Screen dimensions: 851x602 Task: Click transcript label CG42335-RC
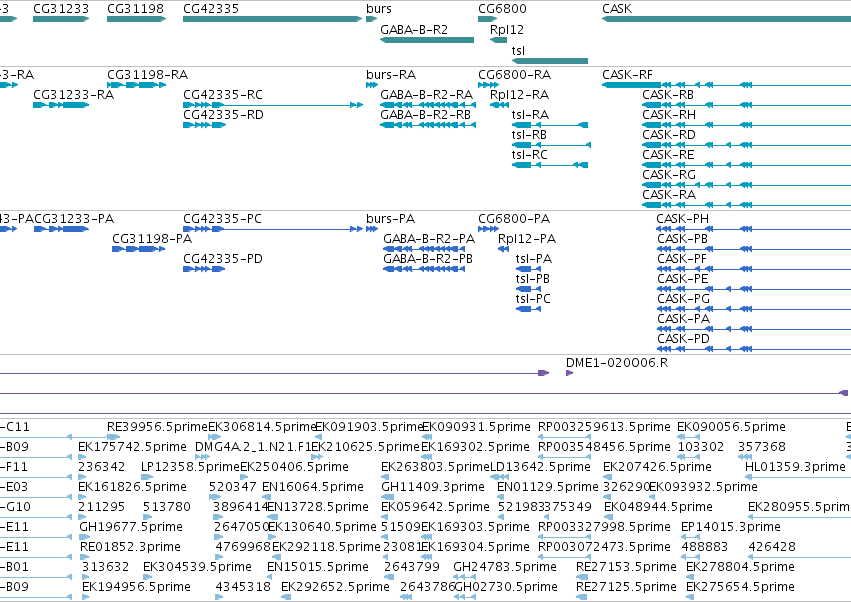[223, 94]
